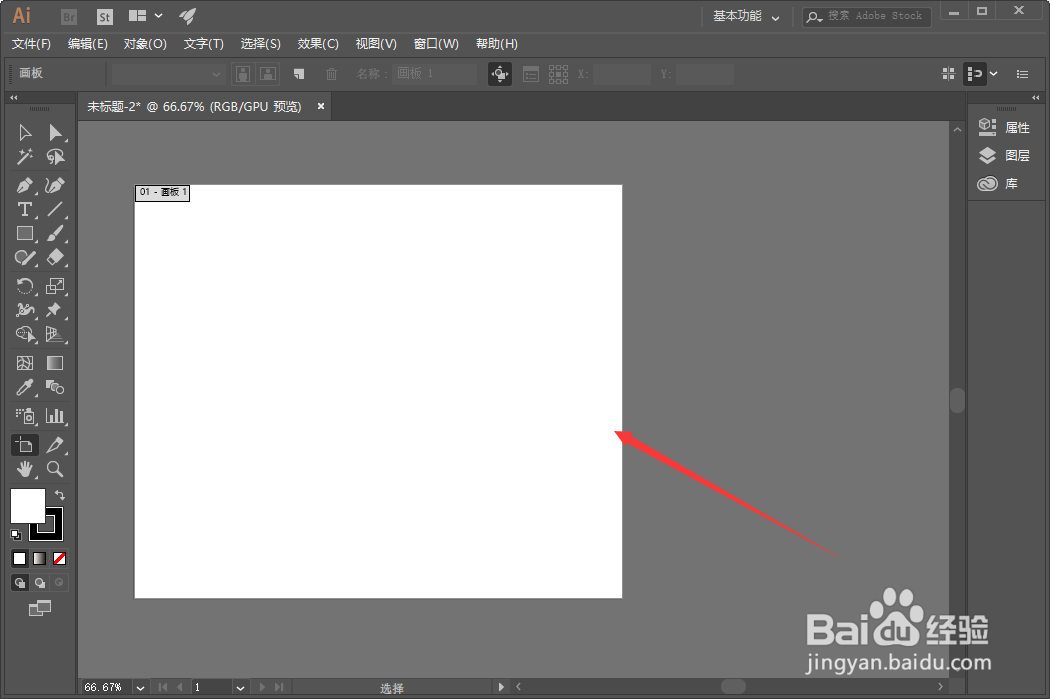Open the 对象(O) menu
The height and width of the screenshot is (699, 1050).
[145, 44]
